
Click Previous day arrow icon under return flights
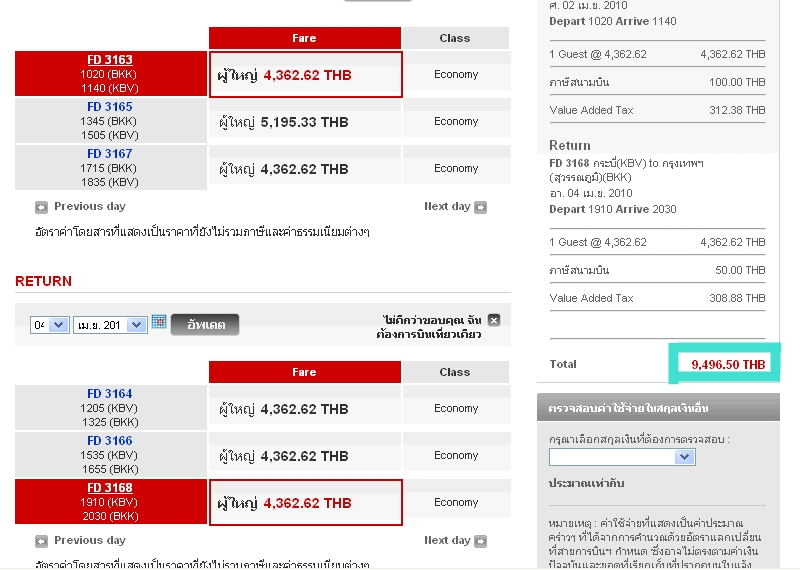pos(41,541)
